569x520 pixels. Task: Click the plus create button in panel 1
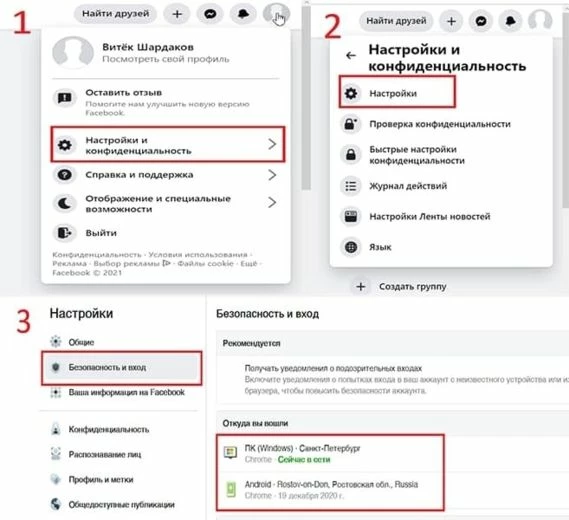(177, 14)
